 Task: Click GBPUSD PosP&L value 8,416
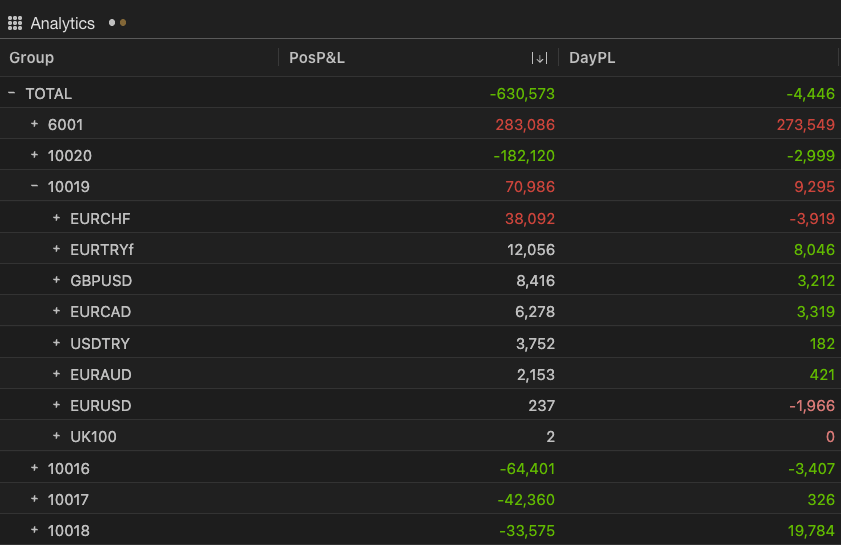[535, 281]
